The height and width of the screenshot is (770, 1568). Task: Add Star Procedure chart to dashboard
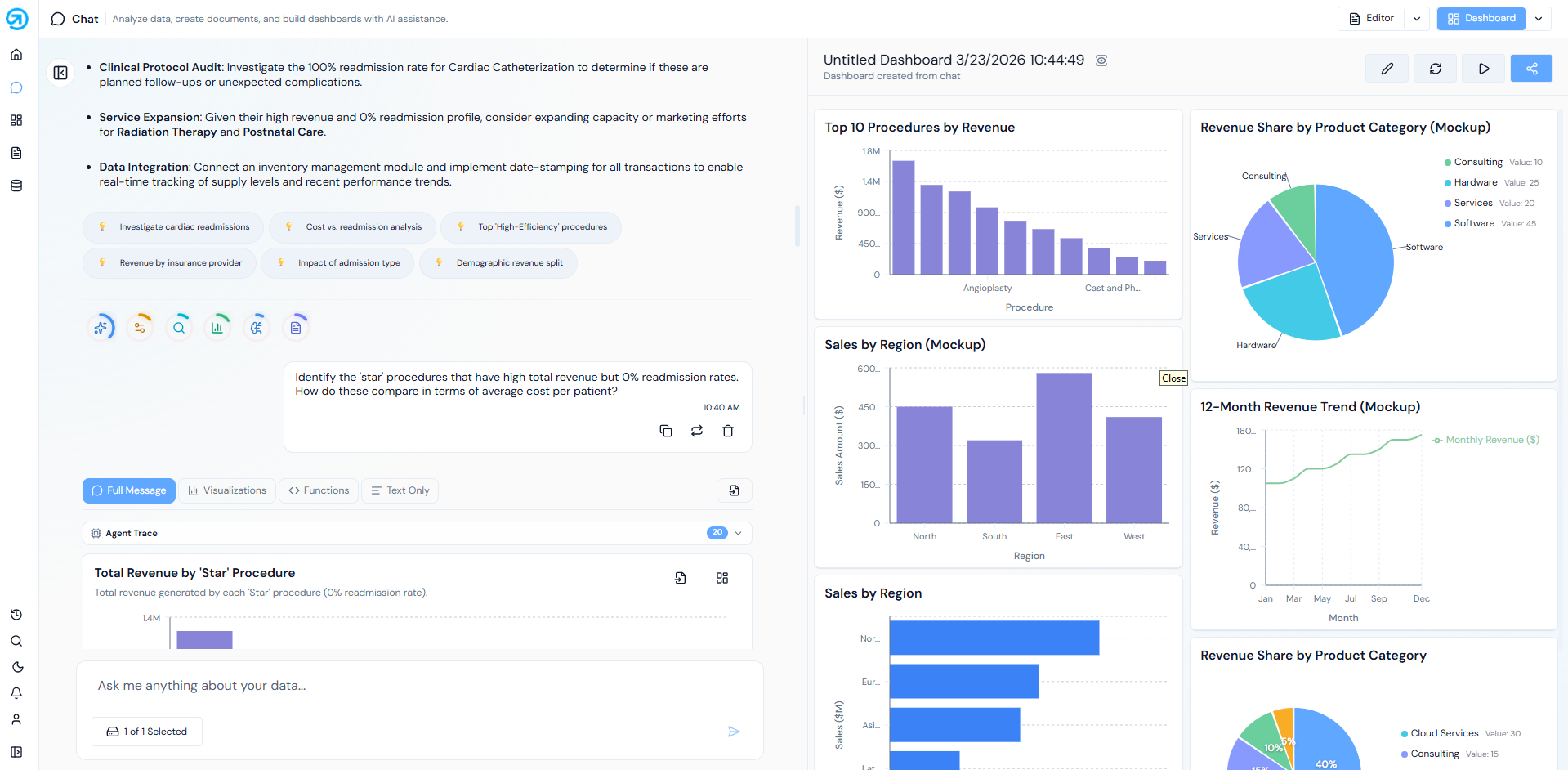pos(722,578)
